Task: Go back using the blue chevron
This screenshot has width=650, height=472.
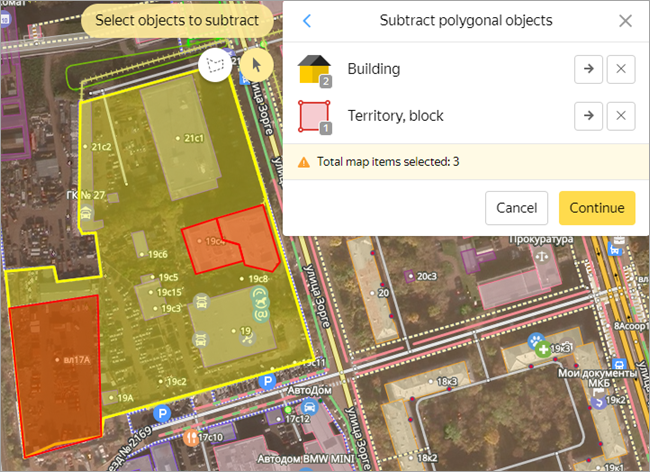Action: [307, 21]
